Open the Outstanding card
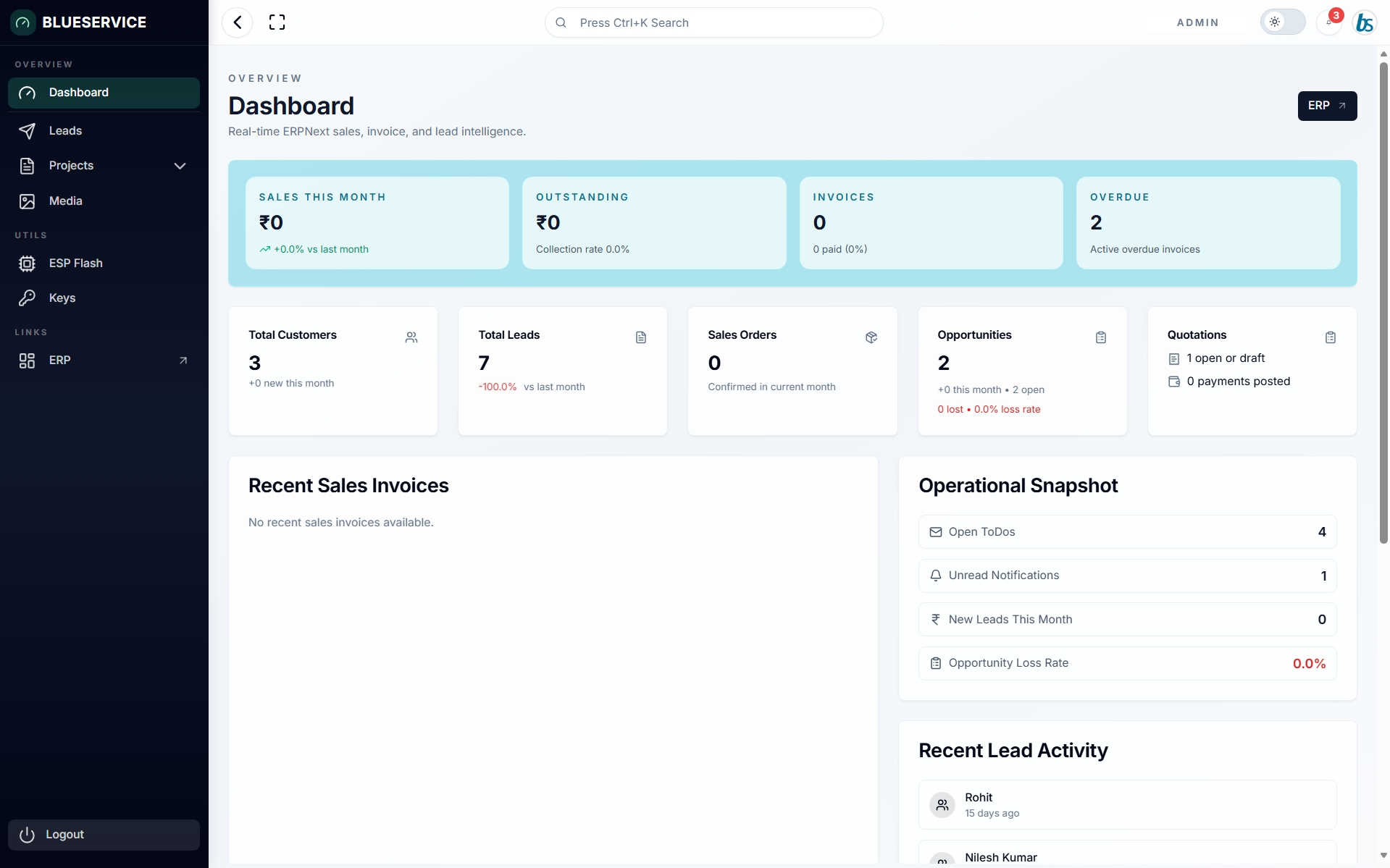Screen dimensions: 1390x868 pyautogui.click(x=654, y=223)
